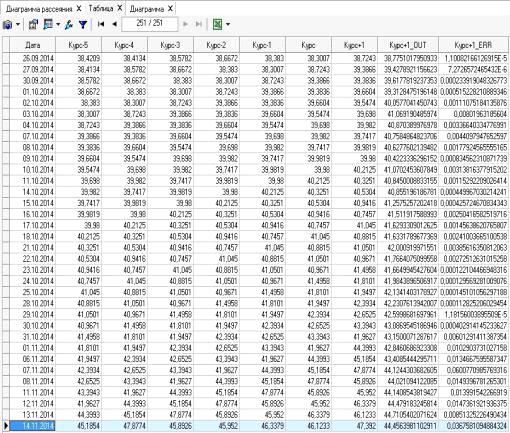Viewport: 510px width, 433px height.
Task: Select the date cell 21.10.2014
Action: 32,248
